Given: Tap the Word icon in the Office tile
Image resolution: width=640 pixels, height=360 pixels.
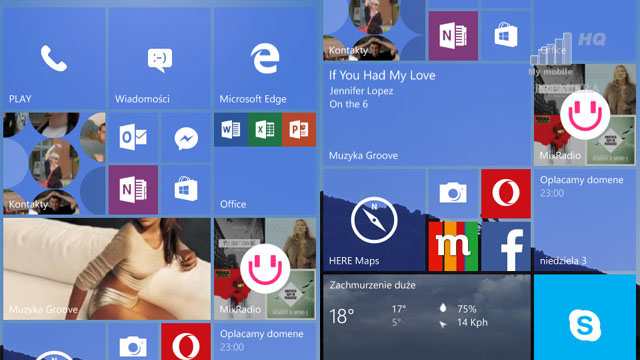Looking at the screenshot, I should (x=231, y=130).
